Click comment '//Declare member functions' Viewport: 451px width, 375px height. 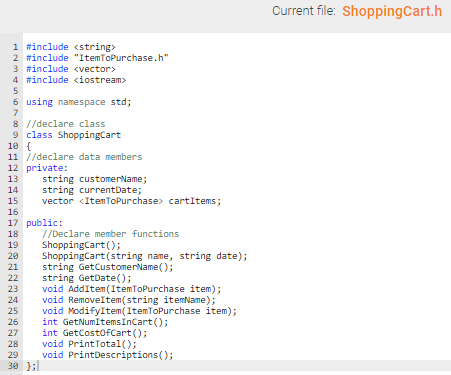coord(111,234)
